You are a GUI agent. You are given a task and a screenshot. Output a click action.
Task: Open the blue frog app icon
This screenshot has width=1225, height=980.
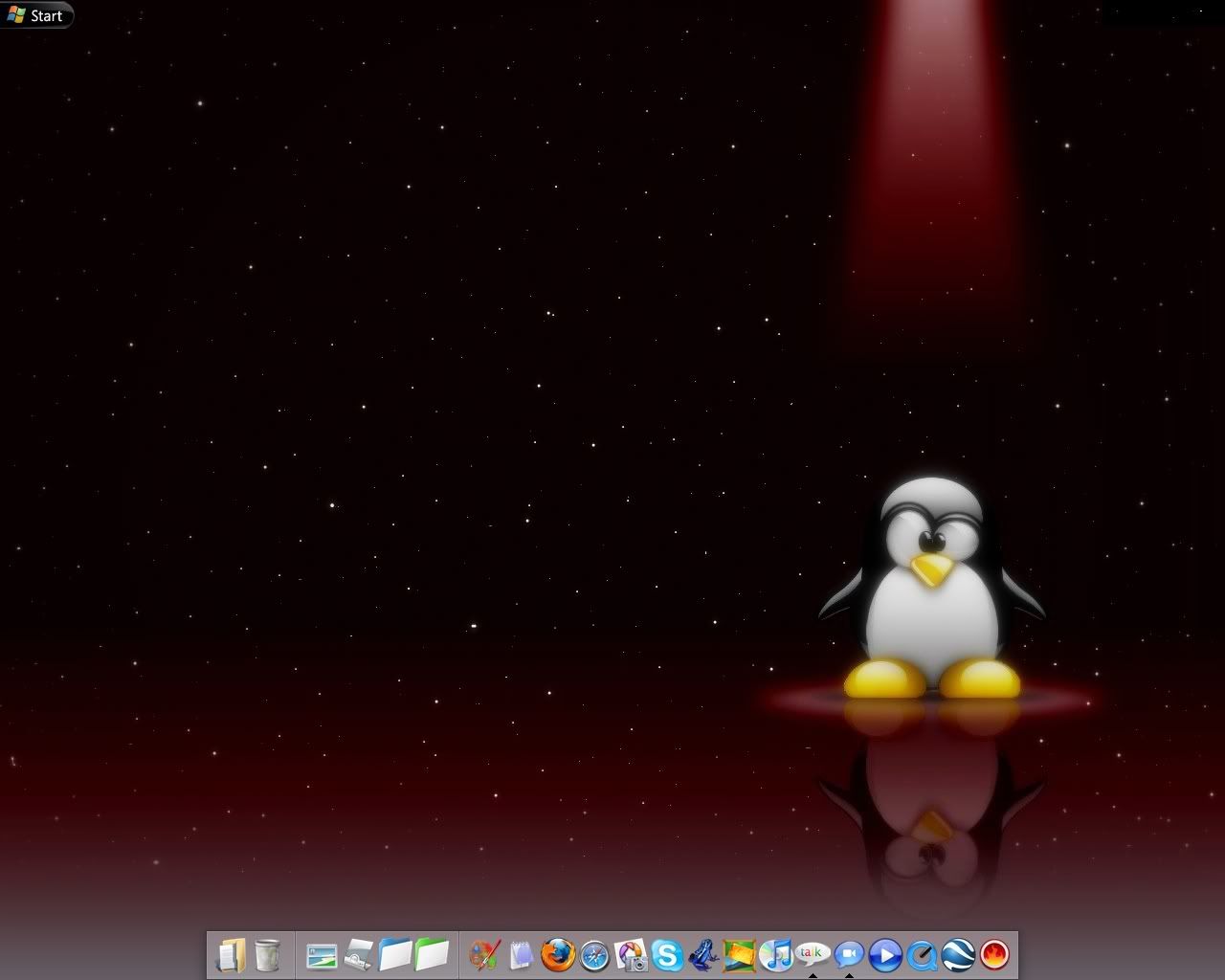coord(703,955)
